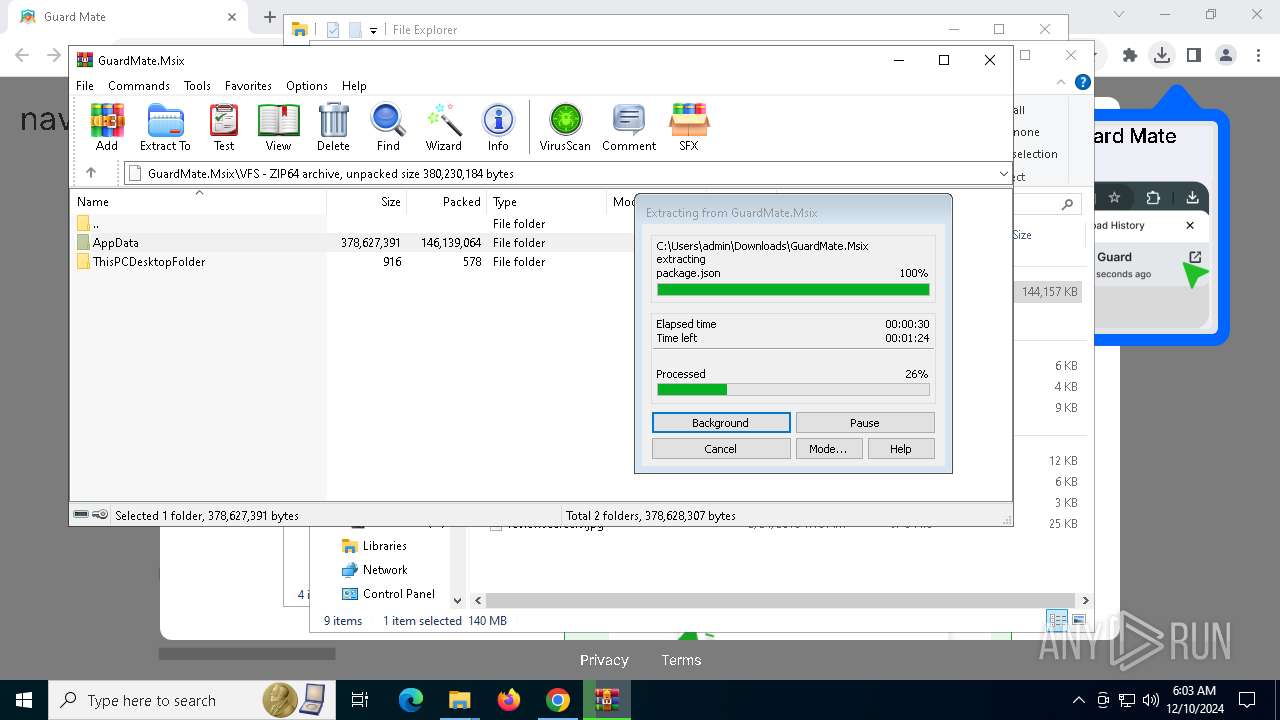Viewport: 1280px width, 720px height.
Task: Click Explorer horizontal scrollbar right arrow
Action: click(1085, 600)
